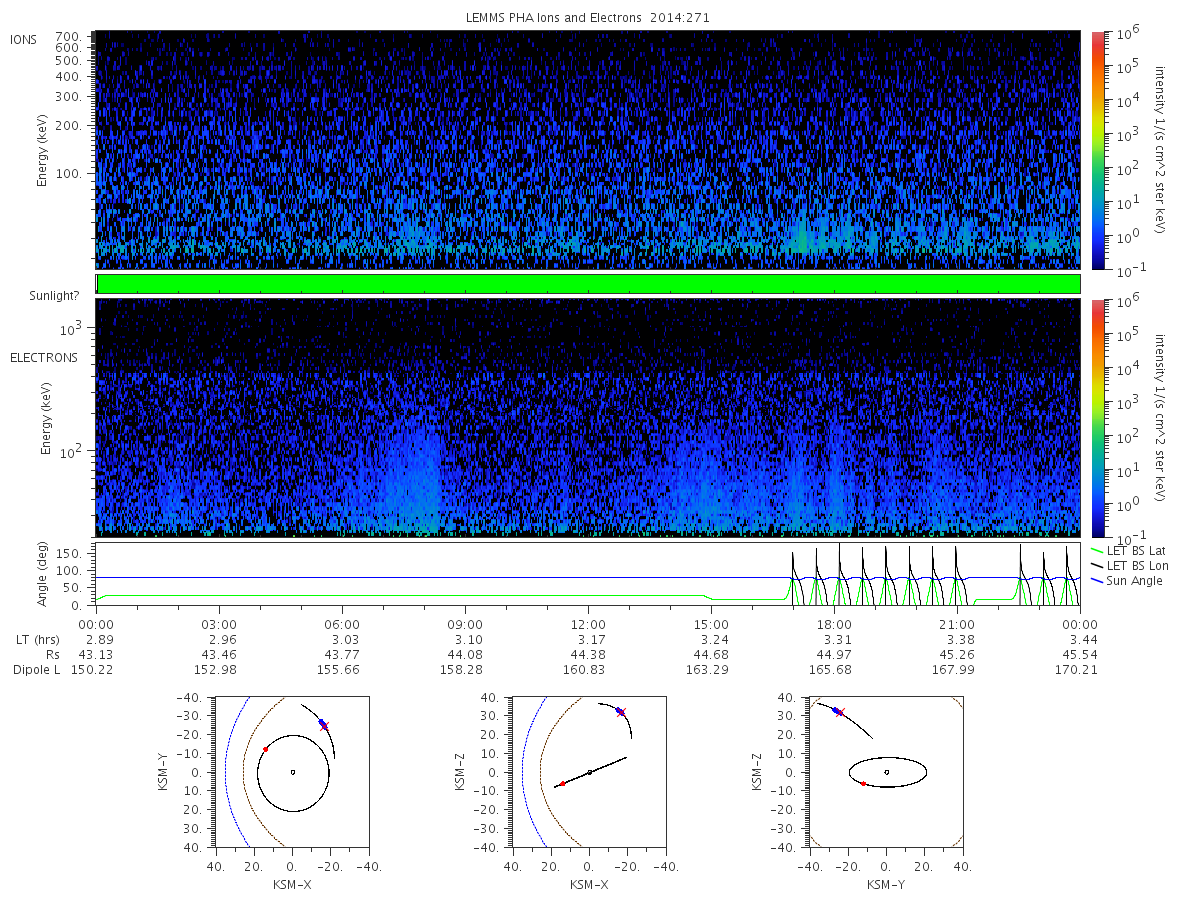Click the IONS panel label
The height and width of the screenshot is (900, 1200).
[x=24, y=40]
